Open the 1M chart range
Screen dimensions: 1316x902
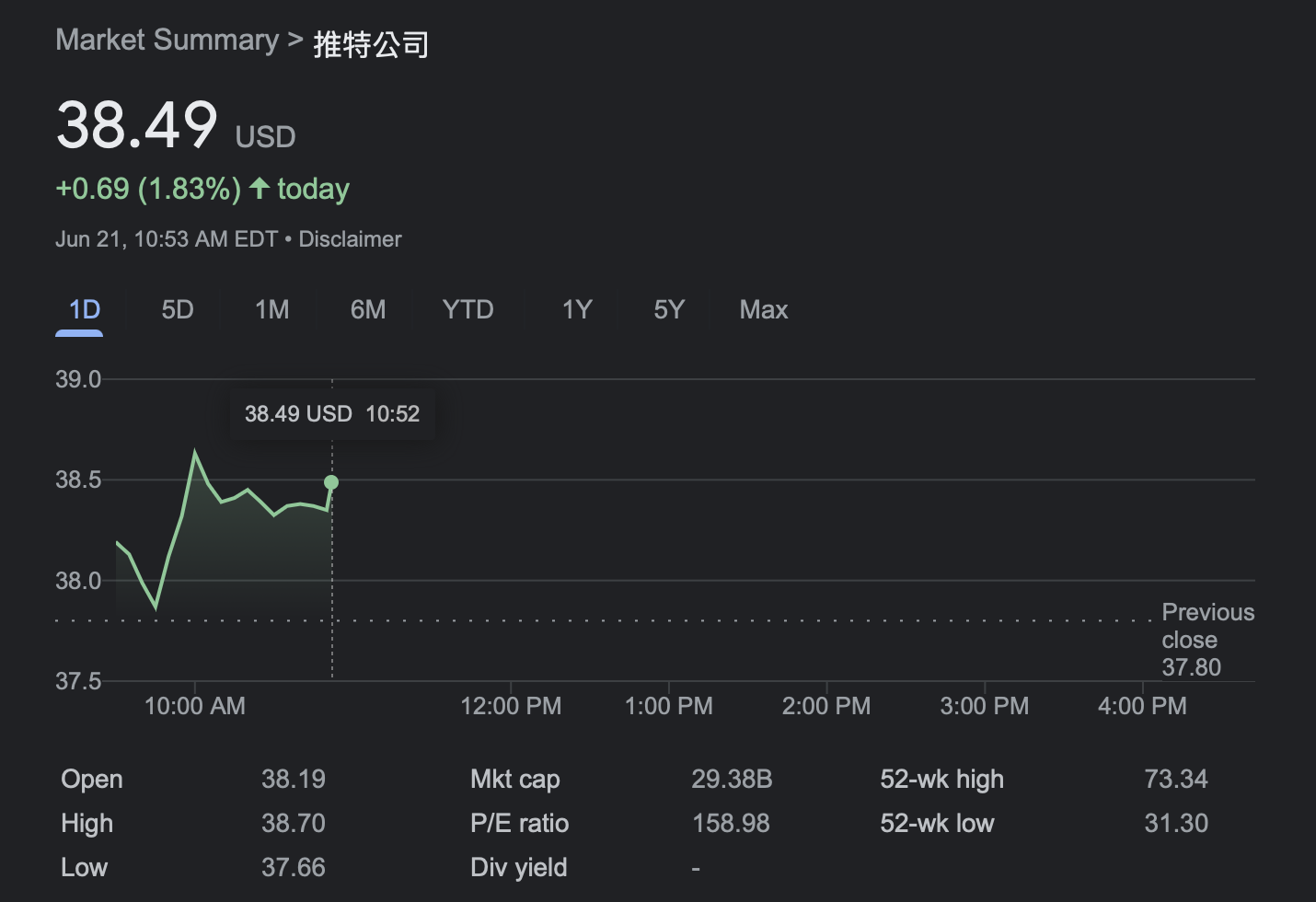pos(271,309)
